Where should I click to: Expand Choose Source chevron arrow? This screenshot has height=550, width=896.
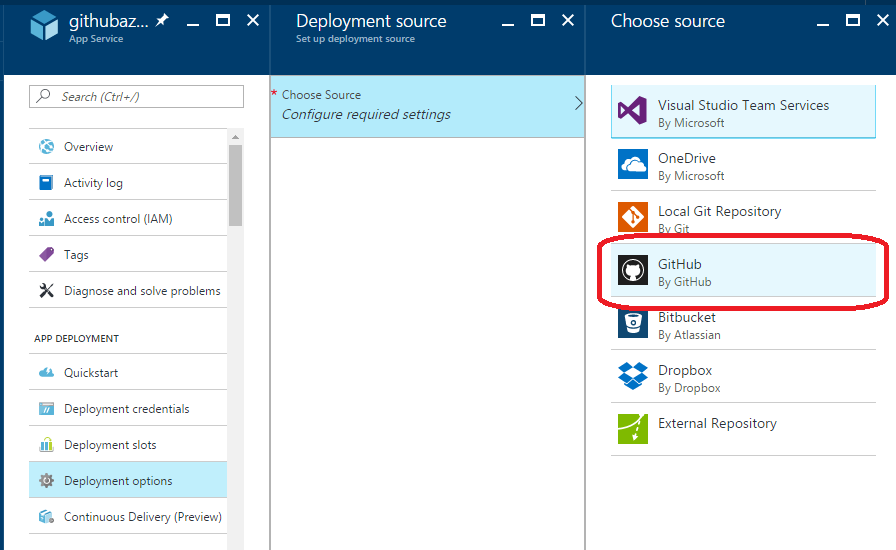coord(578,103)
